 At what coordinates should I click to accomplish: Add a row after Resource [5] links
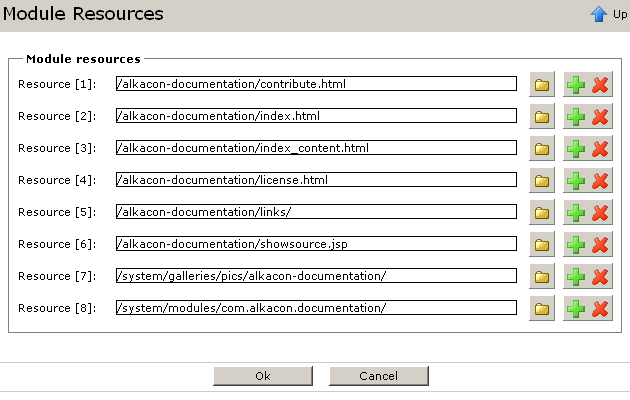point(576,212)
